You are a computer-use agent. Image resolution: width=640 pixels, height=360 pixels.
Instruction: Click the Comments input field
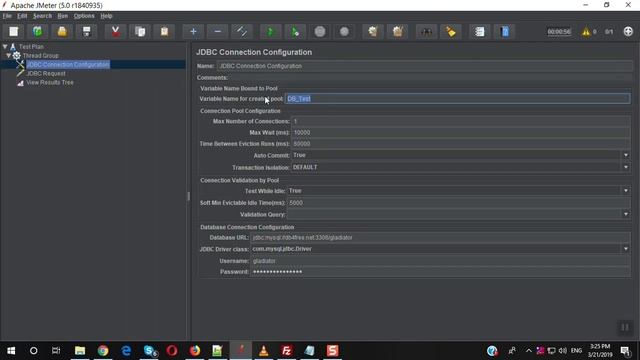[x=431, y=78]
